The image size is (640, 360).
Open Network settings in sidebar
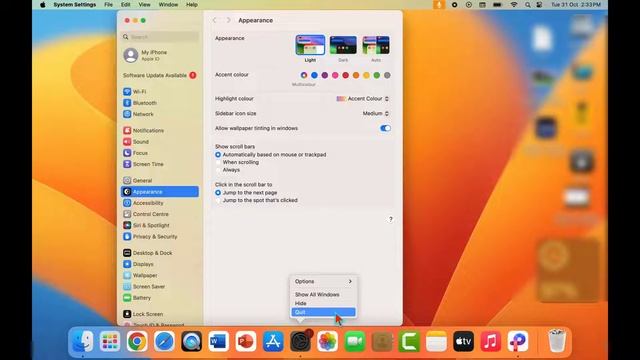click(x=160, y=114)
